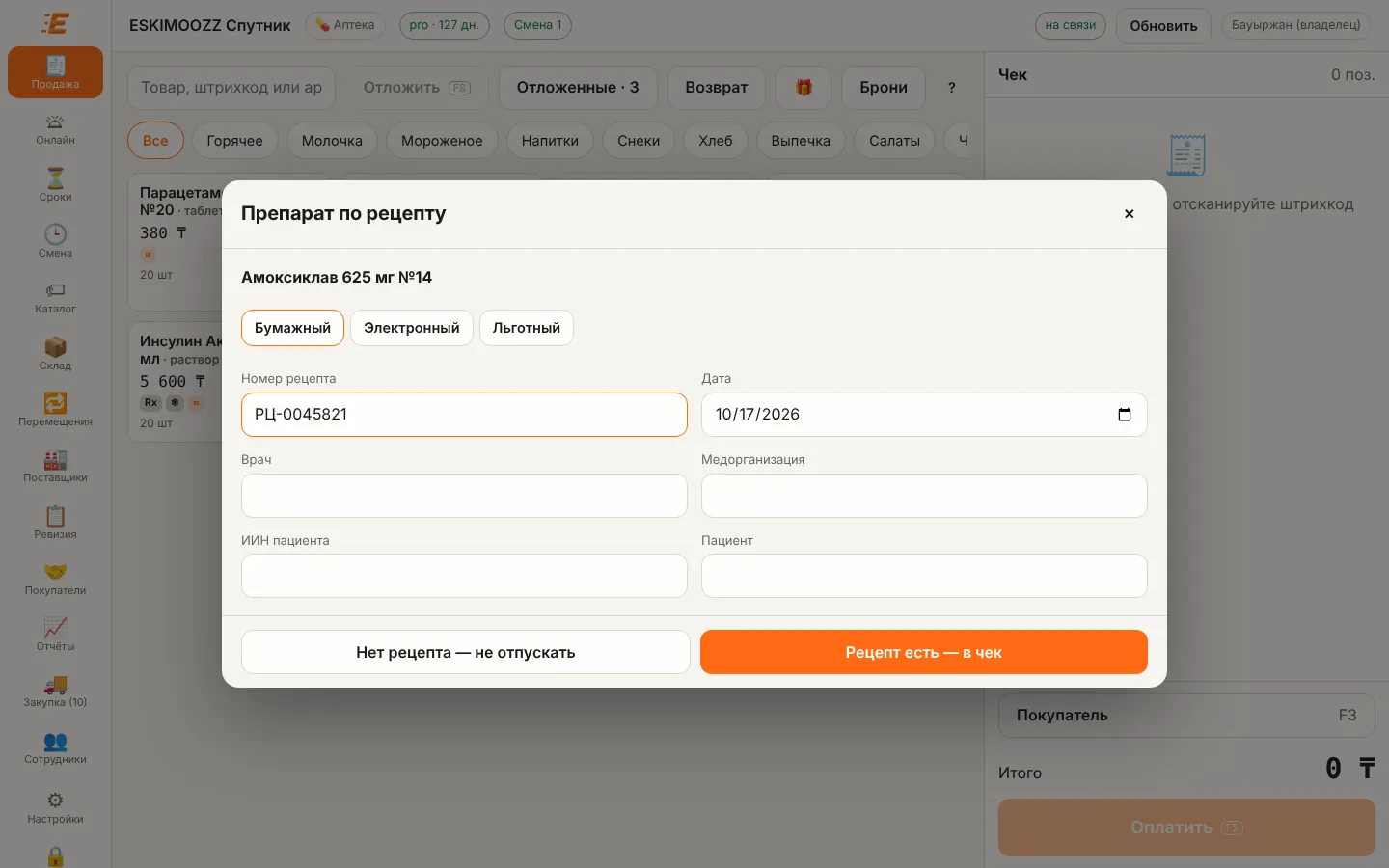Image resolution: width=1389 pixels, height=868 pixels.
Task: Open the Сотрудники staff section
Action: click(x=55, y=748)
